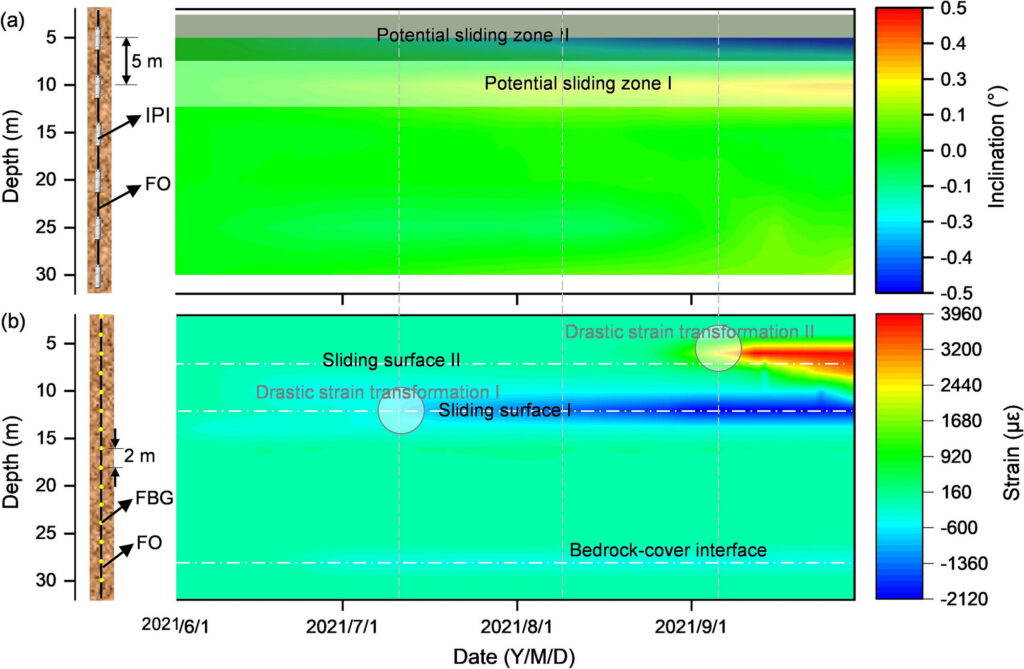The image size is (1024, 669).
Task: Click the Drastic strain transformation II circle
Action: click(x=718, y=349)
